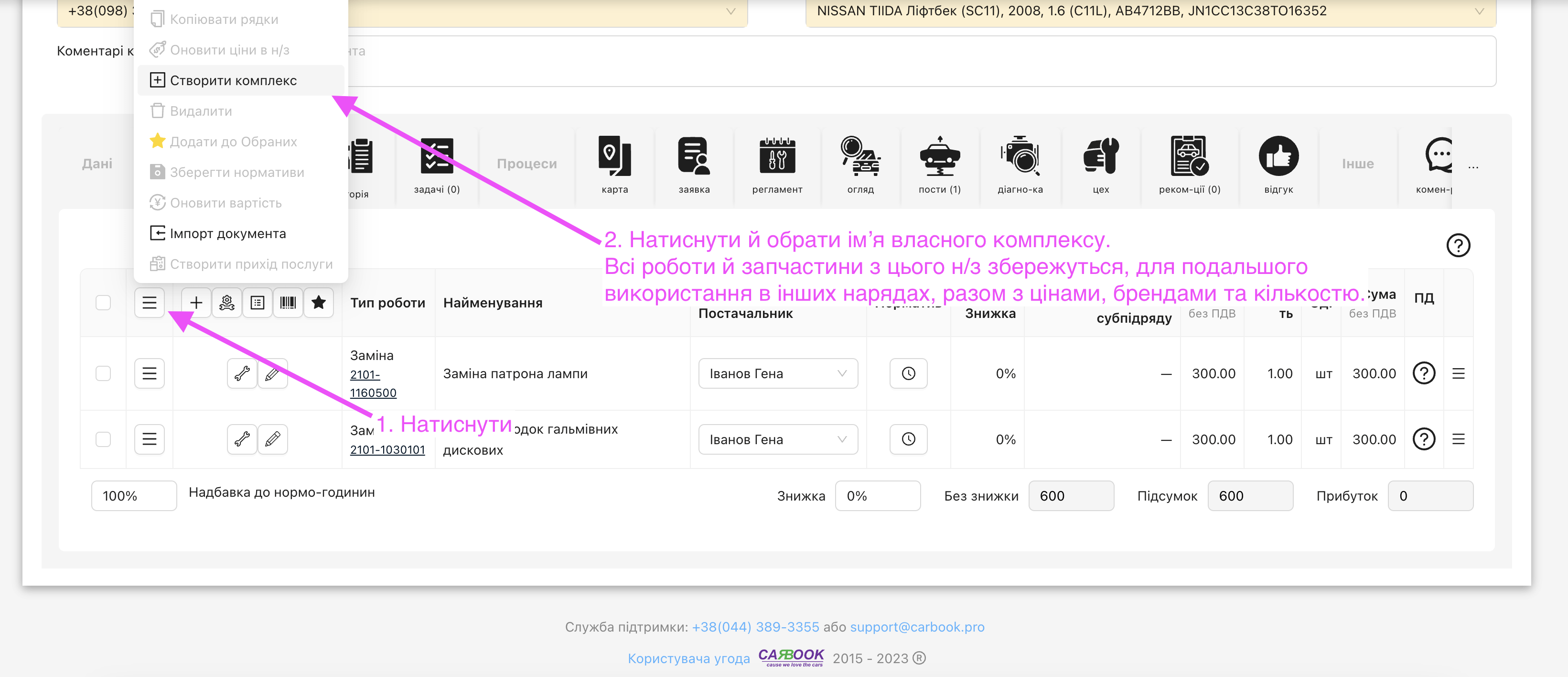Check the Заміна патрона лампи row checkbox
Viewport: 1568px width, 677px height.
[103, 373]
